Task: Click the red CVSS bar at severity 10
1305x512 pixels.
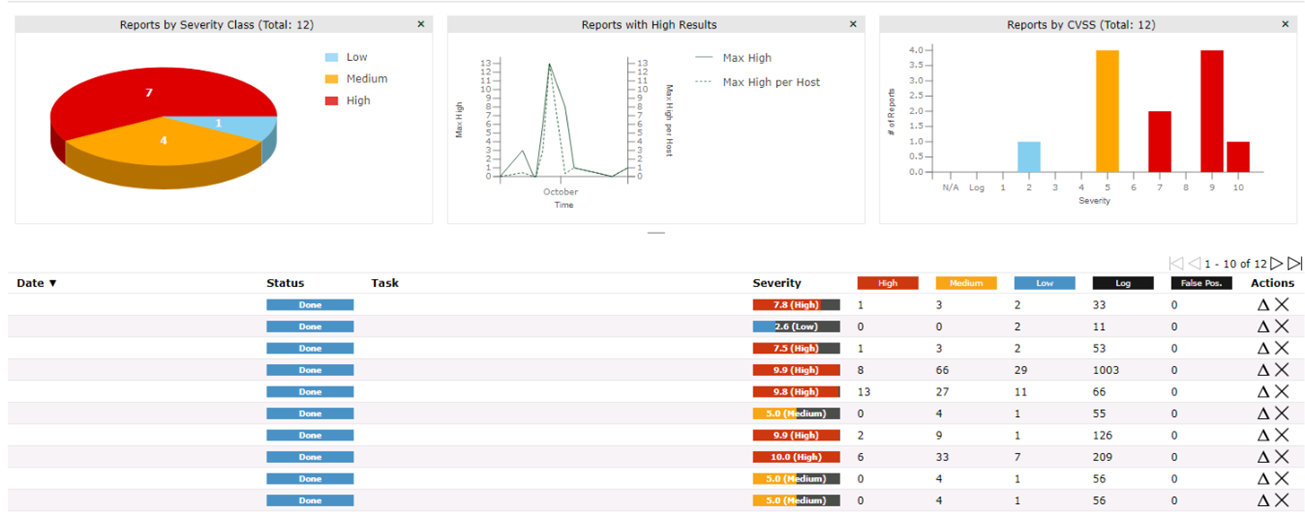Action: [1238, 157]
